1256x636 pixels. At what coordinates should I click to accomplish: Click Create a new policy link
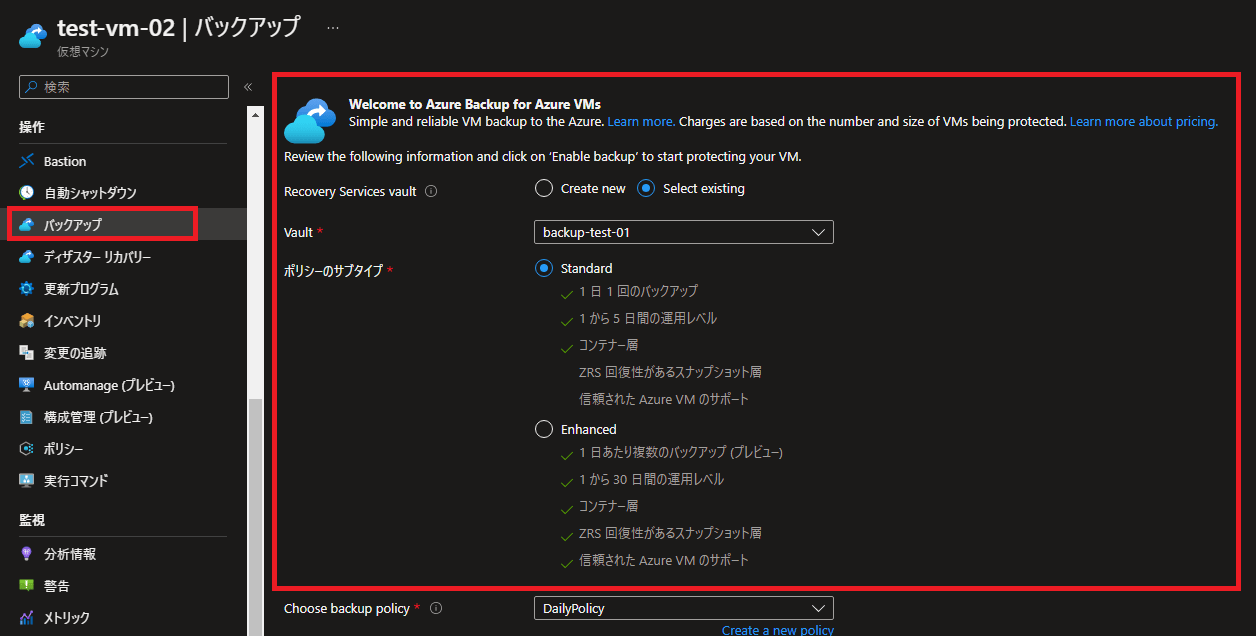(778, 630)
